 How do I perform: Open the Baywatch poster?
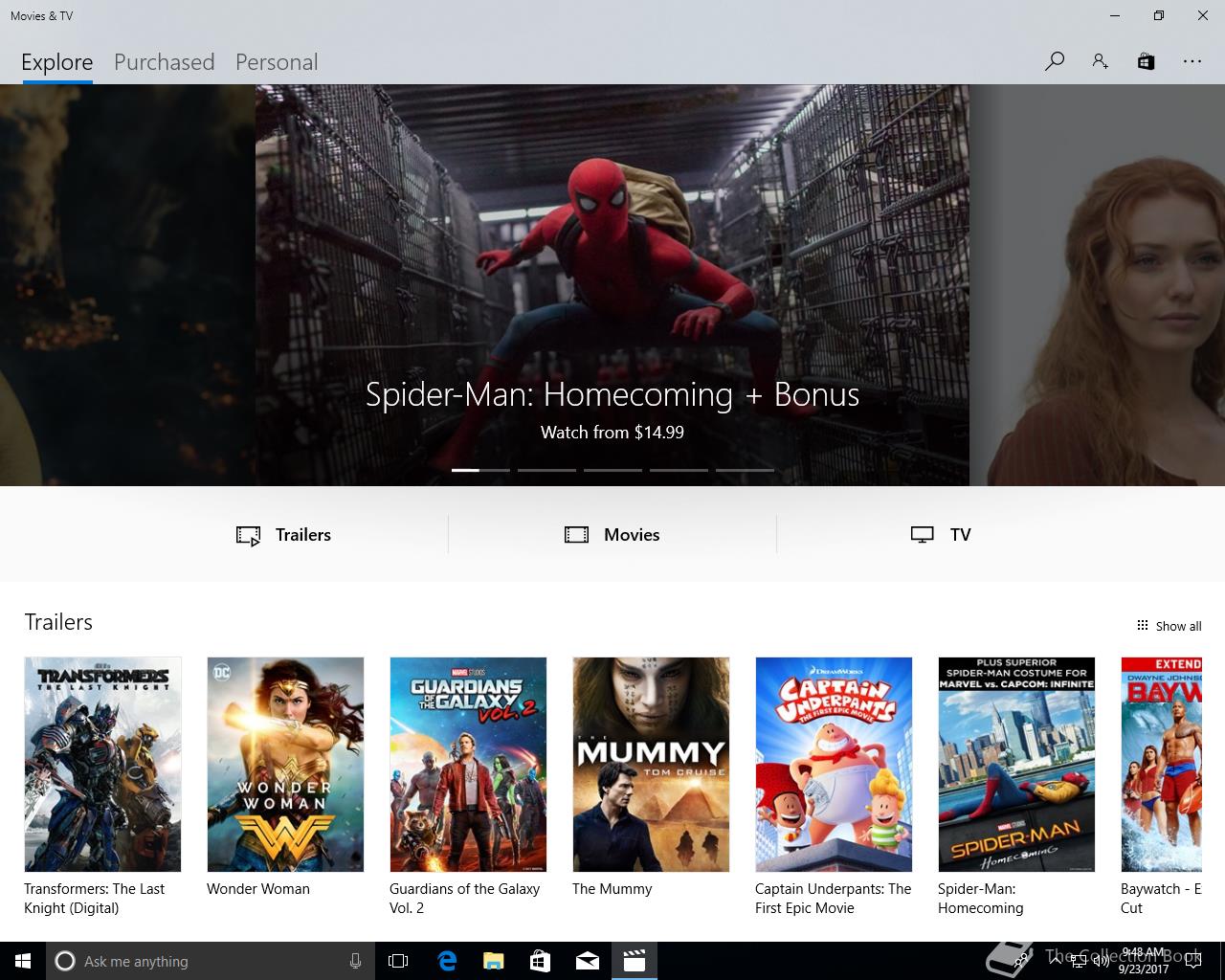(x=1161, y=764)
